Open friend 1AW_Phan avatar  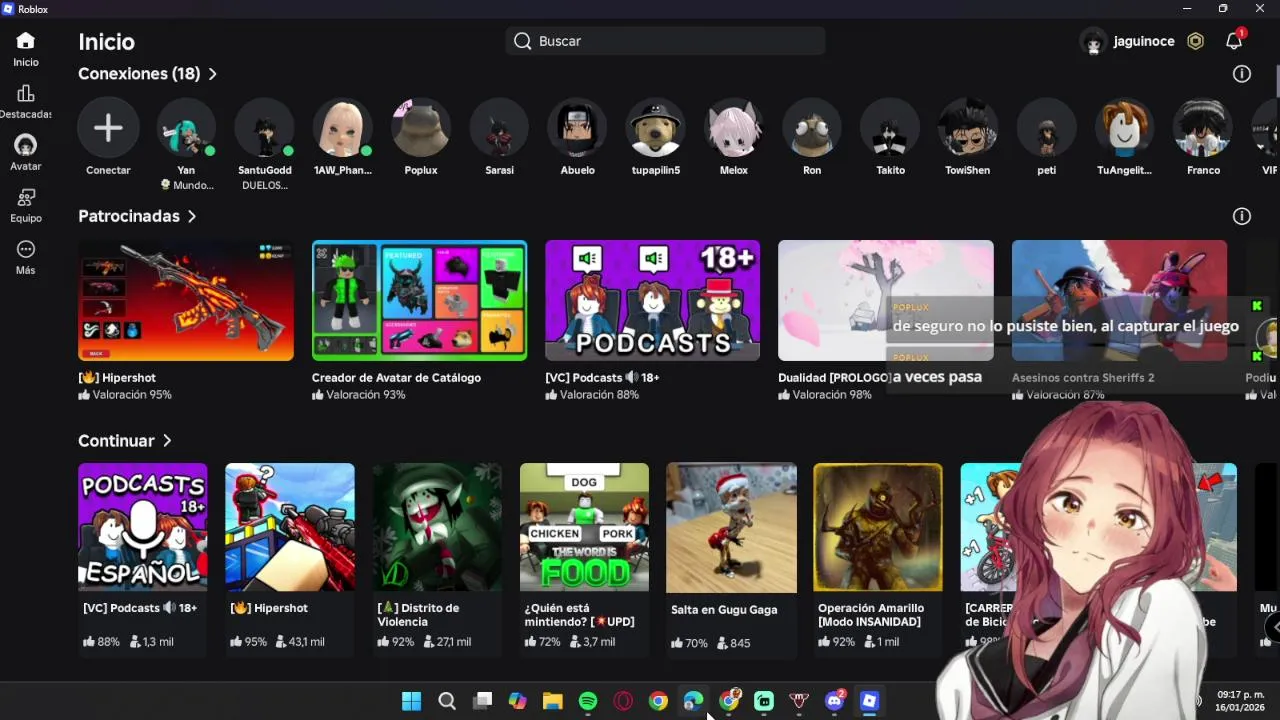(x=343, y=127)
